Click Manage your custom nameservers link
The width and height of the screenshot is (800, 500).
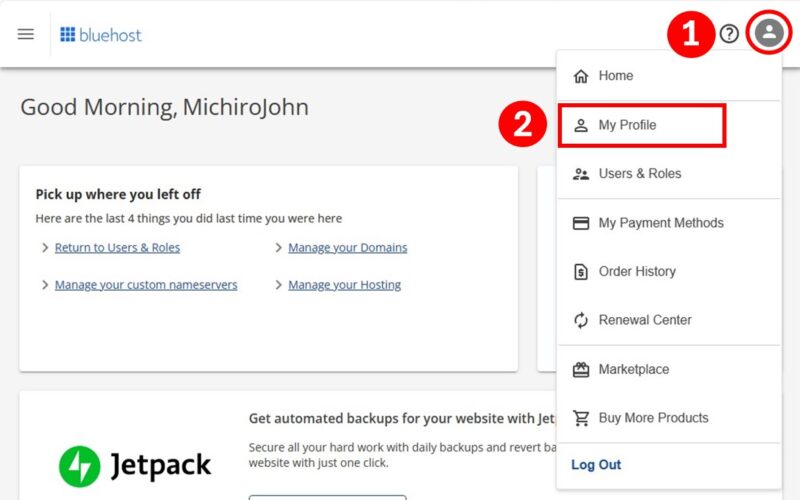coord(146,285)
